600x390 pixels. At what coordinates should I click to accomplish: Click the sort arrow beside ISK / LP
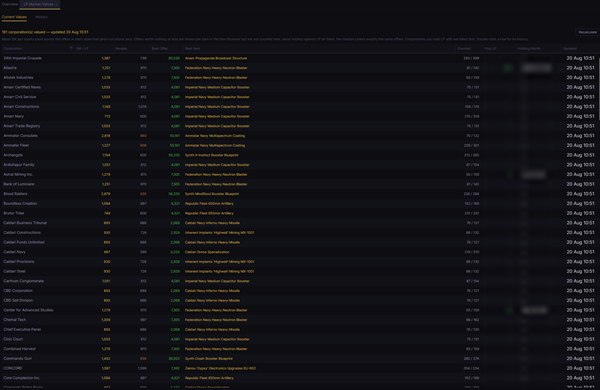pos(71,49)
